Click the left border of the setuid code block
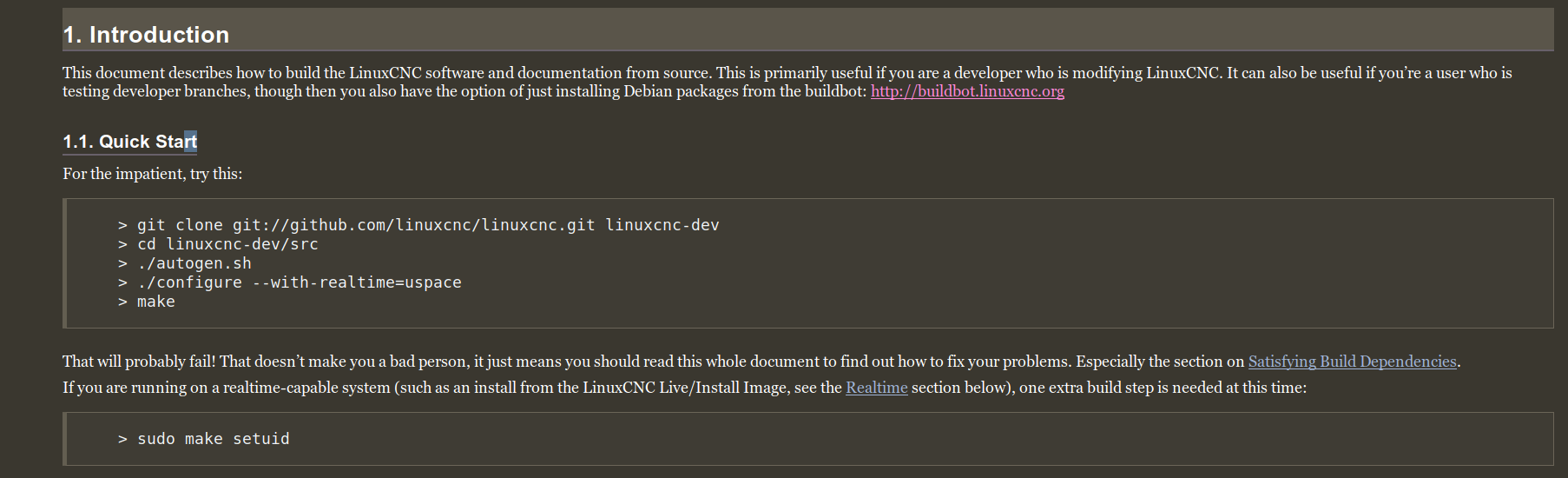The width and height of the screenshot is (1568, 478). [64, 439]
